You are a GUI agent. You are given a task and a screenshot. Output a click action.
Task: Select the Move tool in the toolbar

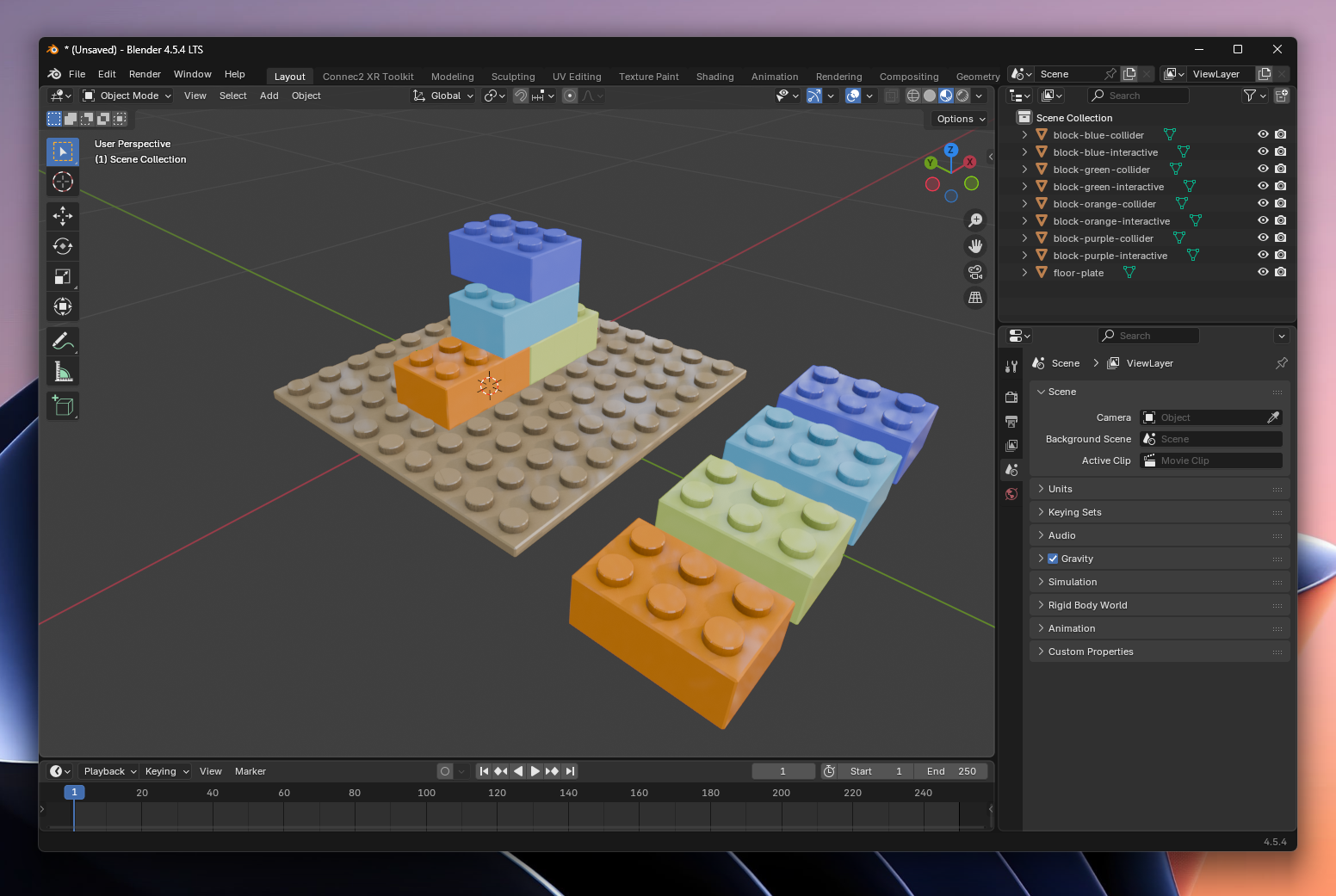click(x=63, y=215)
